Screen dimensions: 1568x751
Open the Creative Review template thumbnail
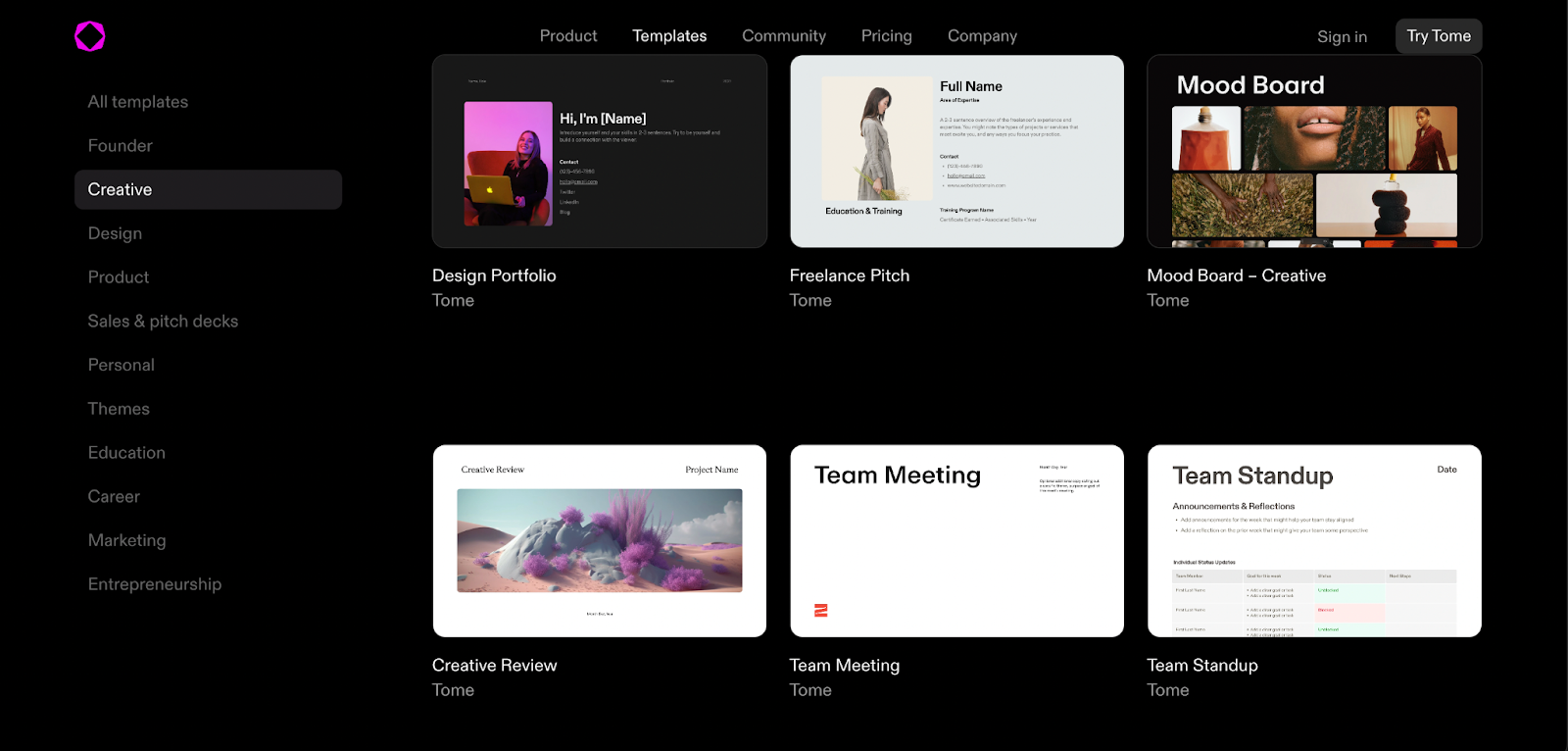pyautogui.click(x=600, y=541)
